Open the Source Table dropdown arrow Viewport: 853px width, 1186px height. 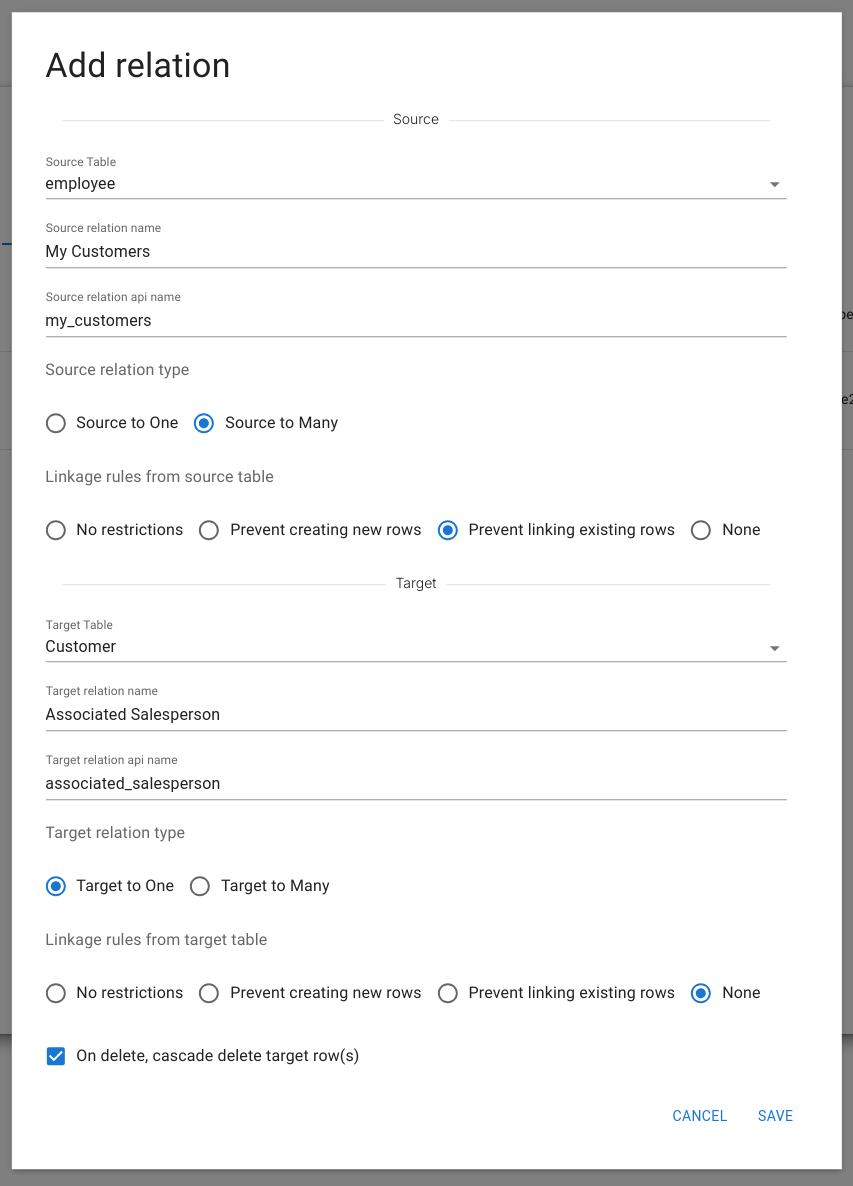coord(774,185)
